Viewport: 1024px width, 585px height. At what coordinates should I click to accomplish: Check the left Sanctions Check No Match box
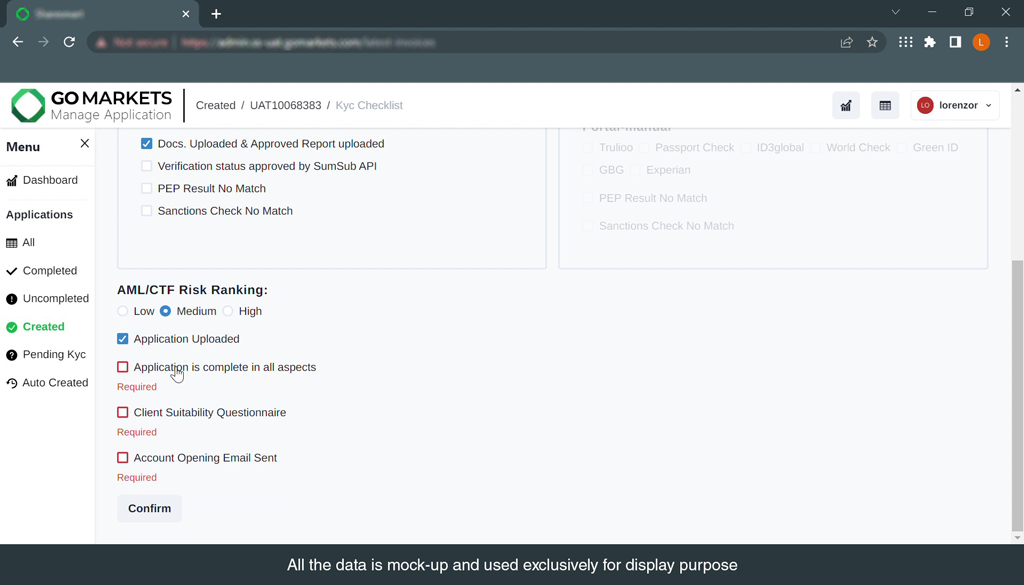[146, 211]
